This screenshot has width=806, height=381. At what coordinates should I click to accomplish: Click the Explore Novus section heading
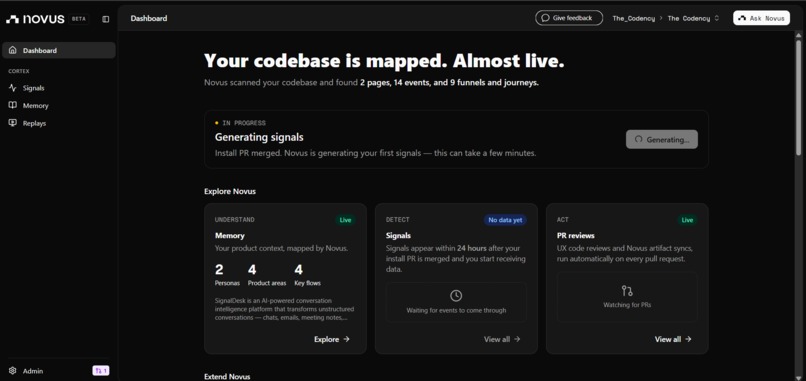230,191
